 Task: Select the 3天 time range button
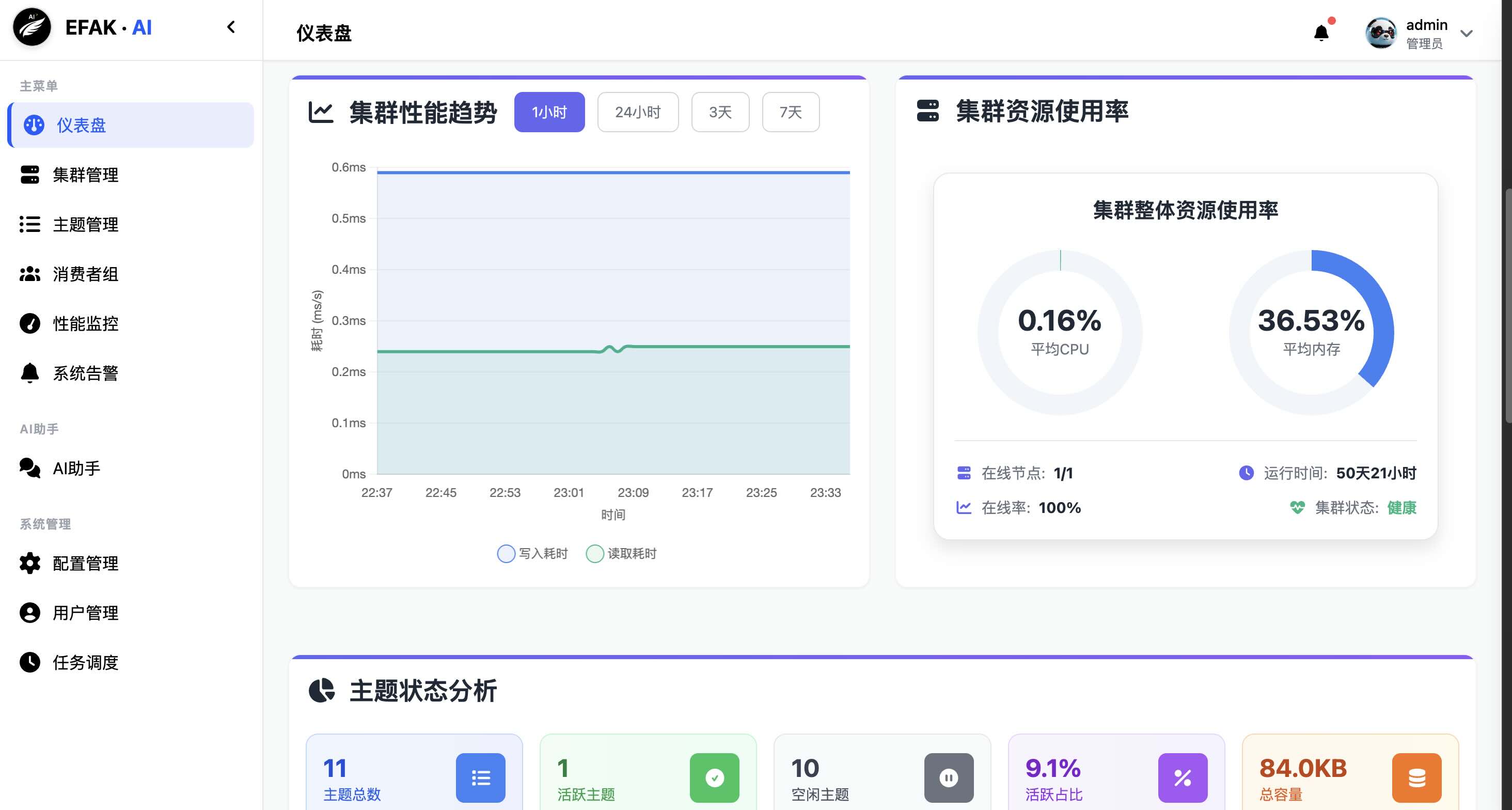pos(720,112)
